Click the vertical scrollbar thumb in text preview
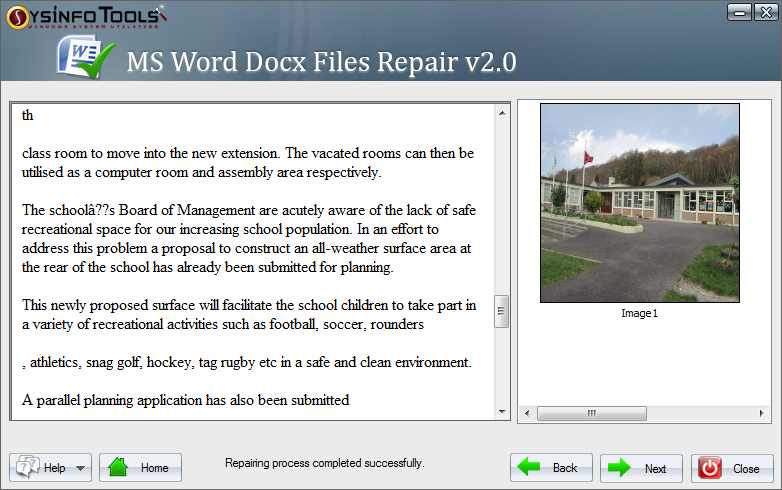The image size is (782, 490). (x=501, y=312)
